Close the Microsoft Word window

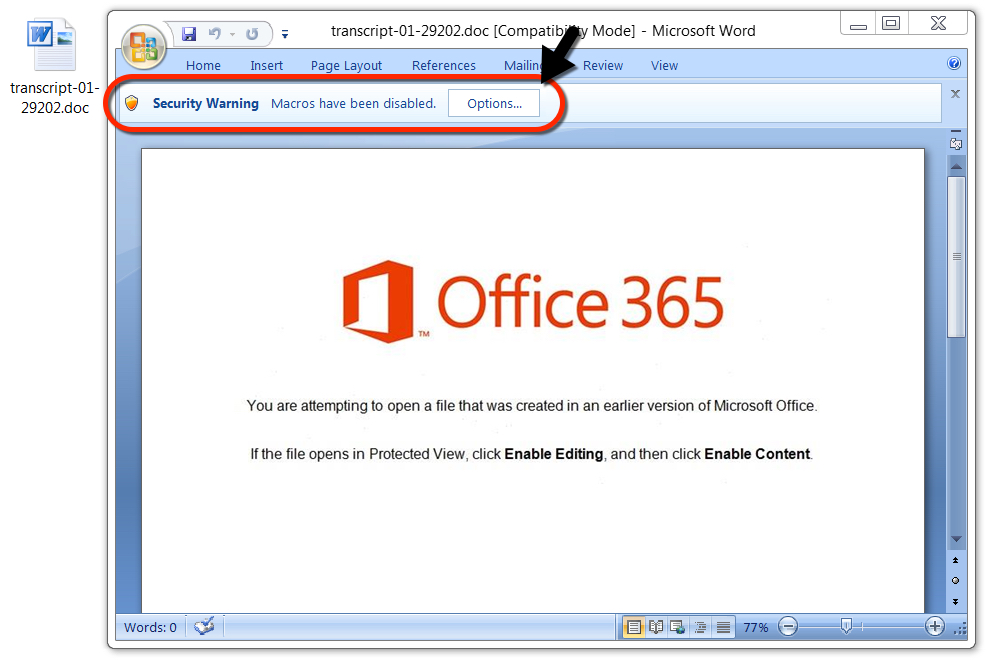939,24
